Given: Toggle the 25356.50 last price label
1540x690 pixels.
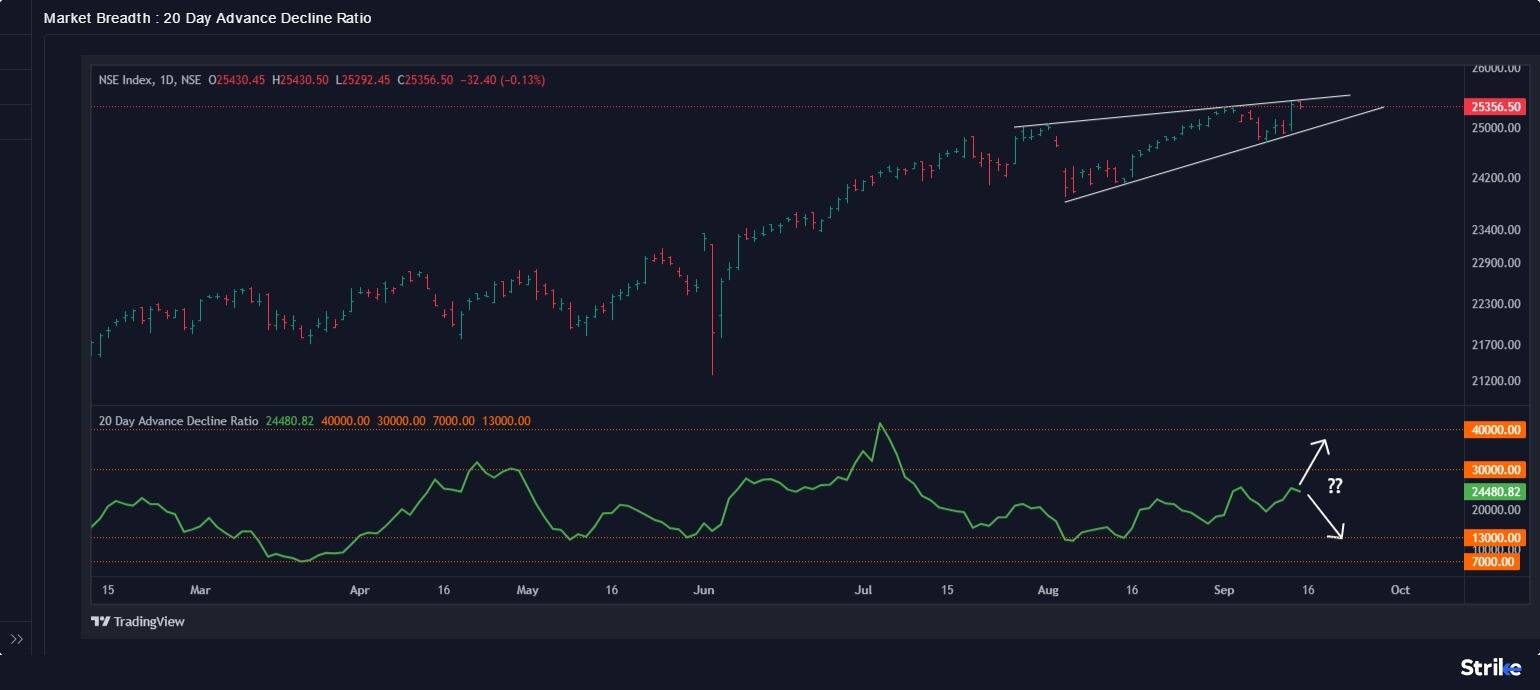Looking at the screenshot, I should point(1494,106).
